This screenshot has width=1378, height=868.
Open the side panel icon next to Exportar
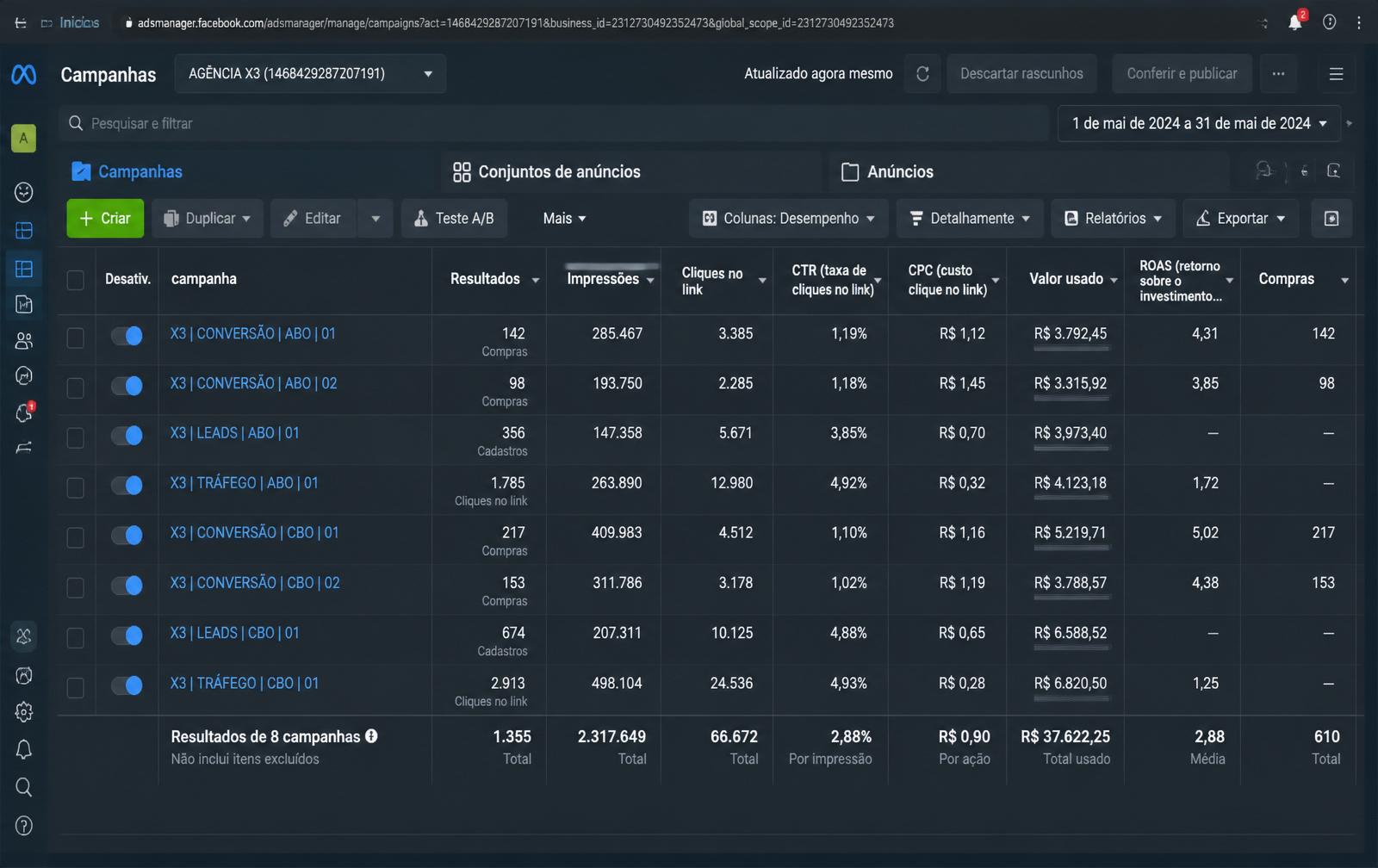1331,219
